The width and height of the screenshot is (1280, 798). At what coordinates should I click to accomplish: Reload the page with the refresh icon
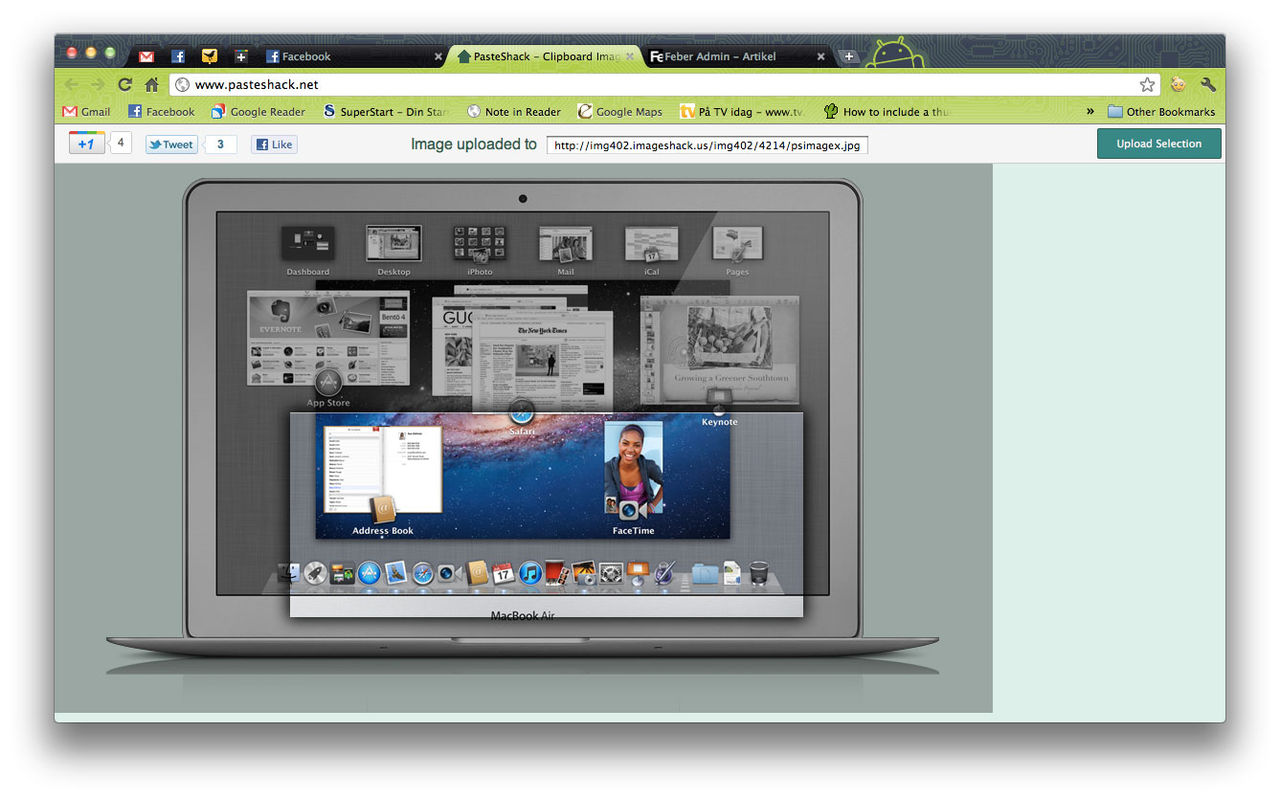tap(125, 85)
